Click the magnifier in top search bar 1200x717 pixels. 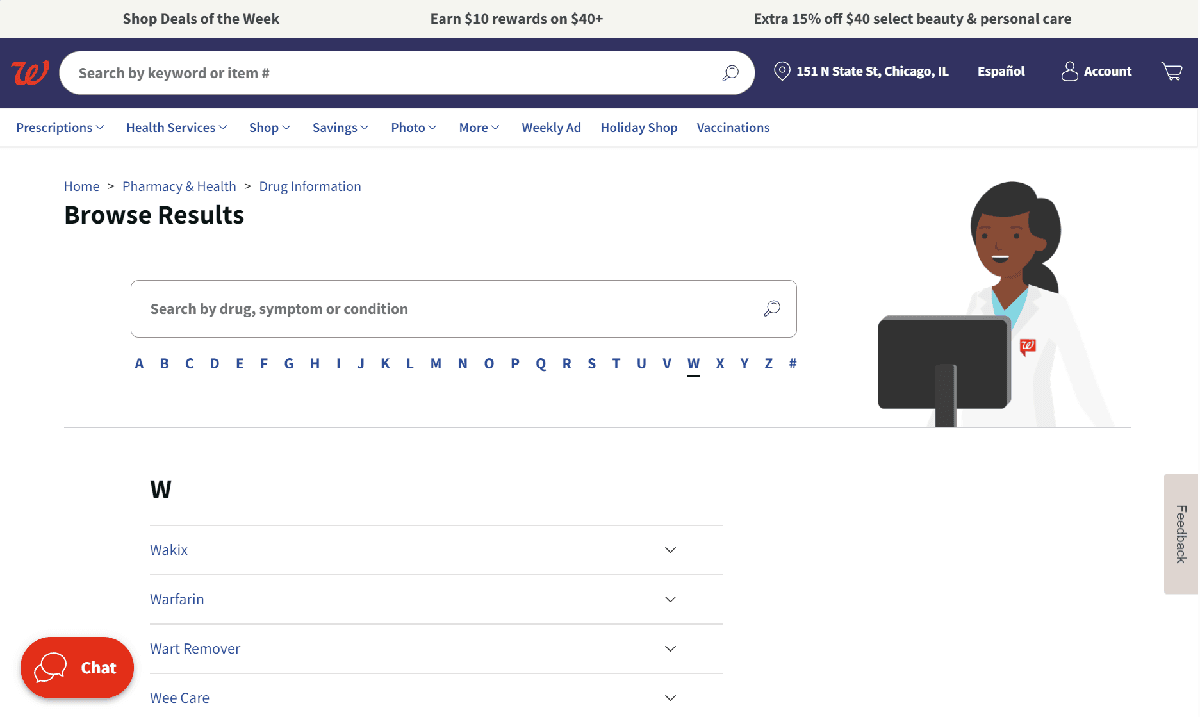tap(731, 73)
